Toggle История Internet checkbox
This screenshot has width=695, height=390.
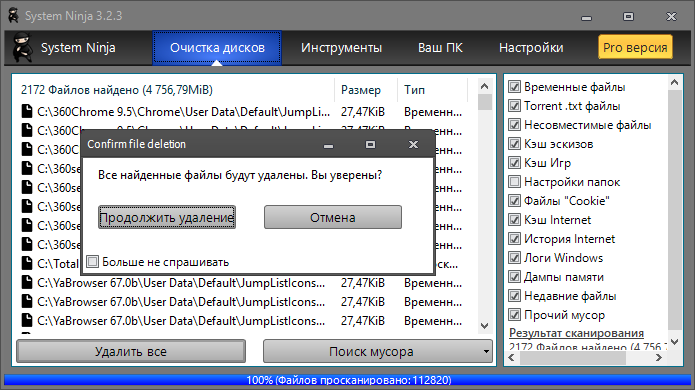pos(514,239)
